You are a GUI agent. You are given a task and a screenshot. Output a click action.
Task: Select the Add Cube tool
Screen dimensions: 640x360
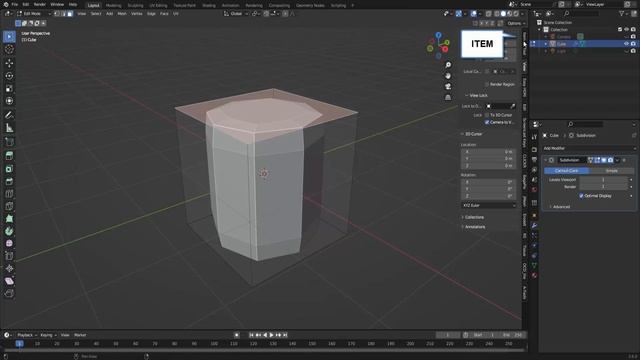9,142
